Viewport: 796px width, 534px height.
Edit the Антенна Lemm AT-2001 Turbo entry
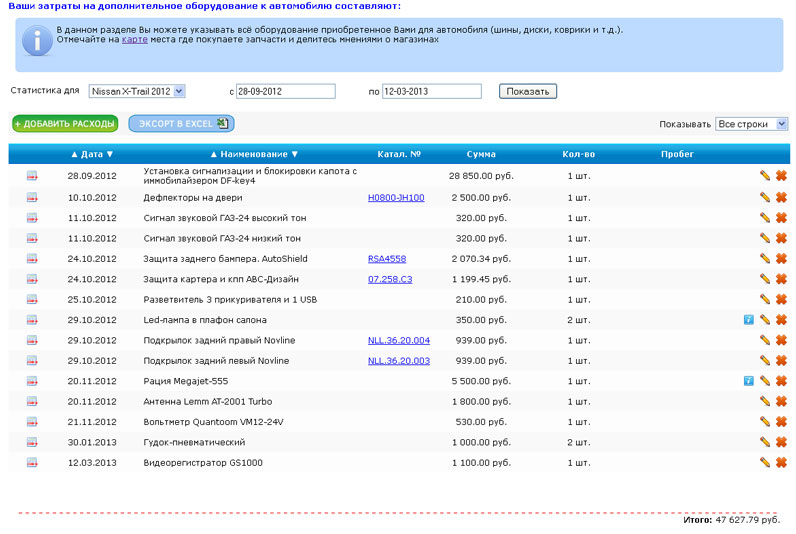pos(765,401)
